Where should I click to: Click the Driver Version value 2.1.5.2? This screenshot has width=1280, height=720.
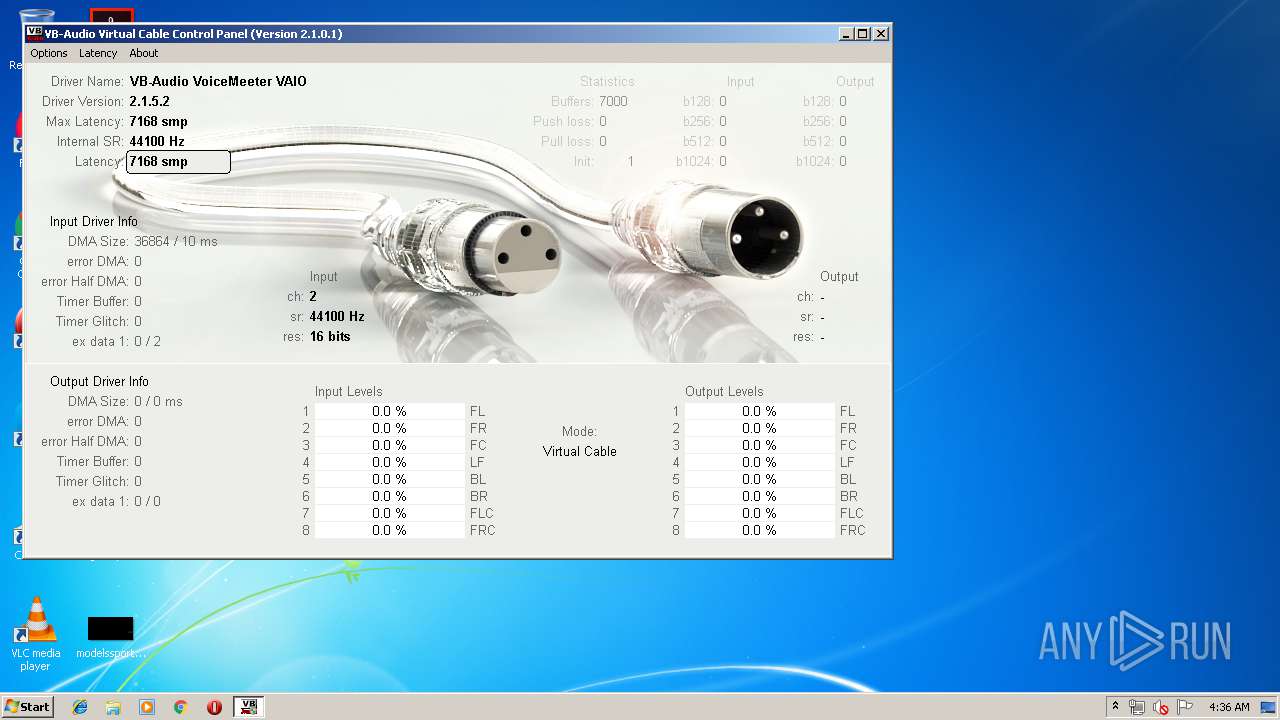pyautogui.click(x=149, y=101)
